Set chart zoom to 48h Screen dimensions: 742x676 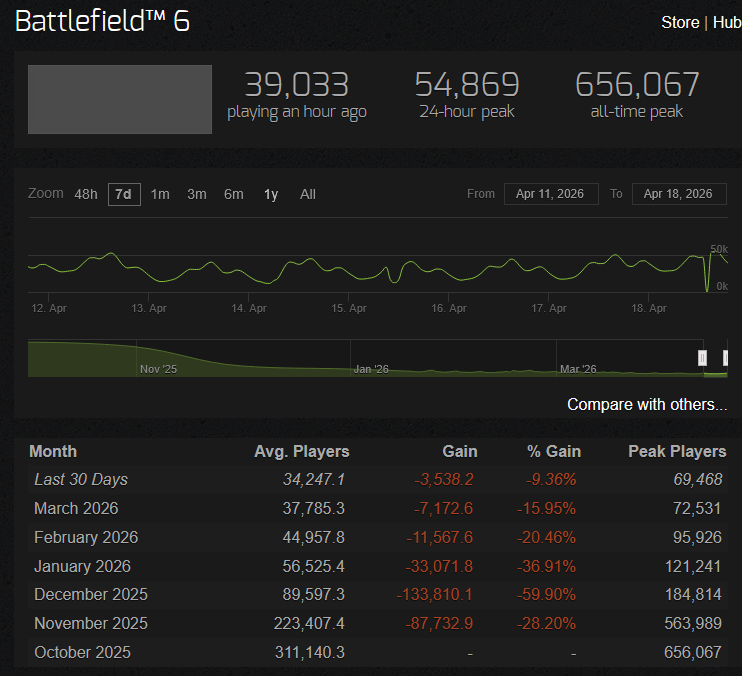(86, 194)
